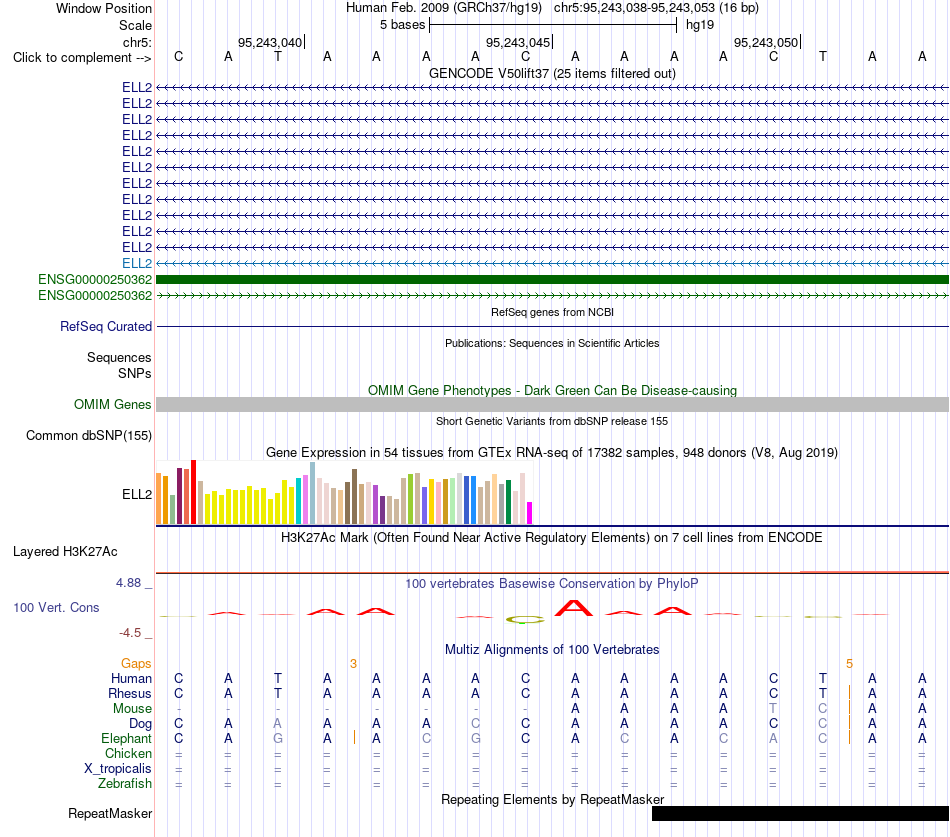950x837 pixels.
Task: Click chr5:95,243,038-95,243,053 (16 bp) header text
Action: (656, 8)
